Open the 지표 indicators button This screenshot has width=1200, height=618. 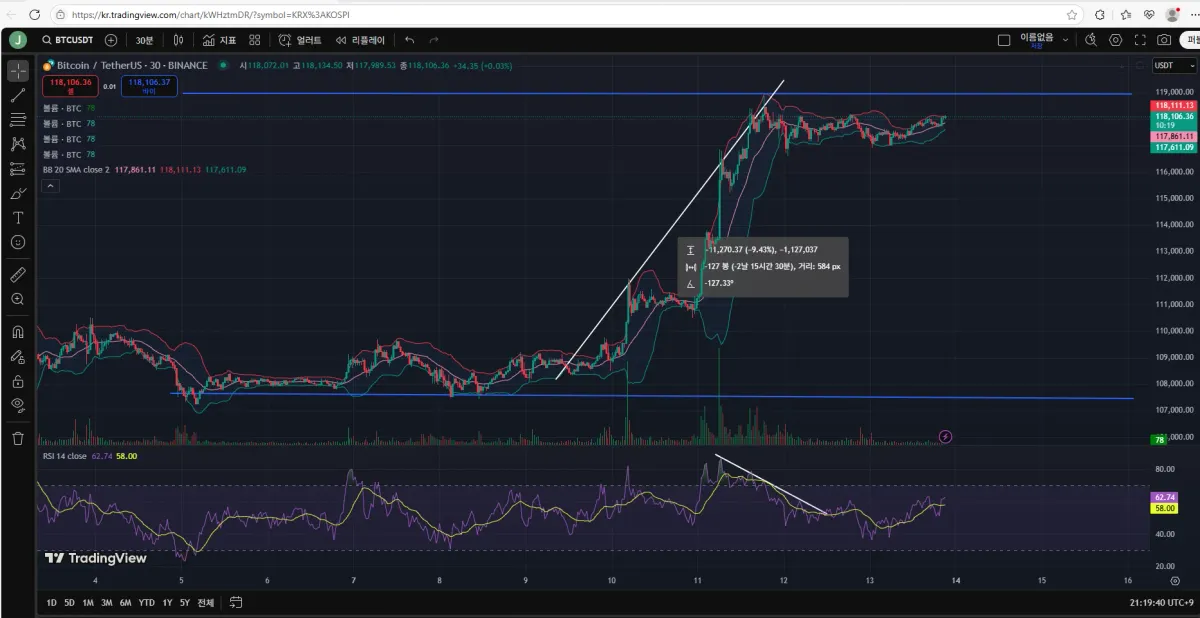[x=219, y=40]
